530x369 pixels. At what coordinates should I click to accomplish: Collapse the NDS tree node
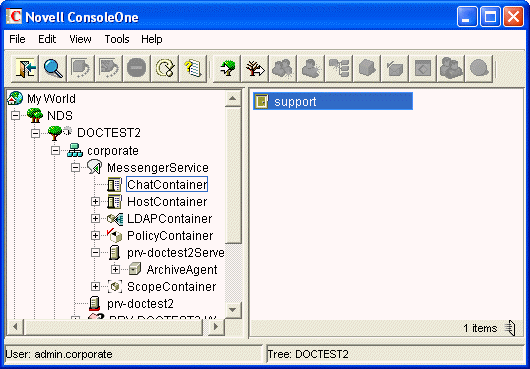[x=15, y=116]
